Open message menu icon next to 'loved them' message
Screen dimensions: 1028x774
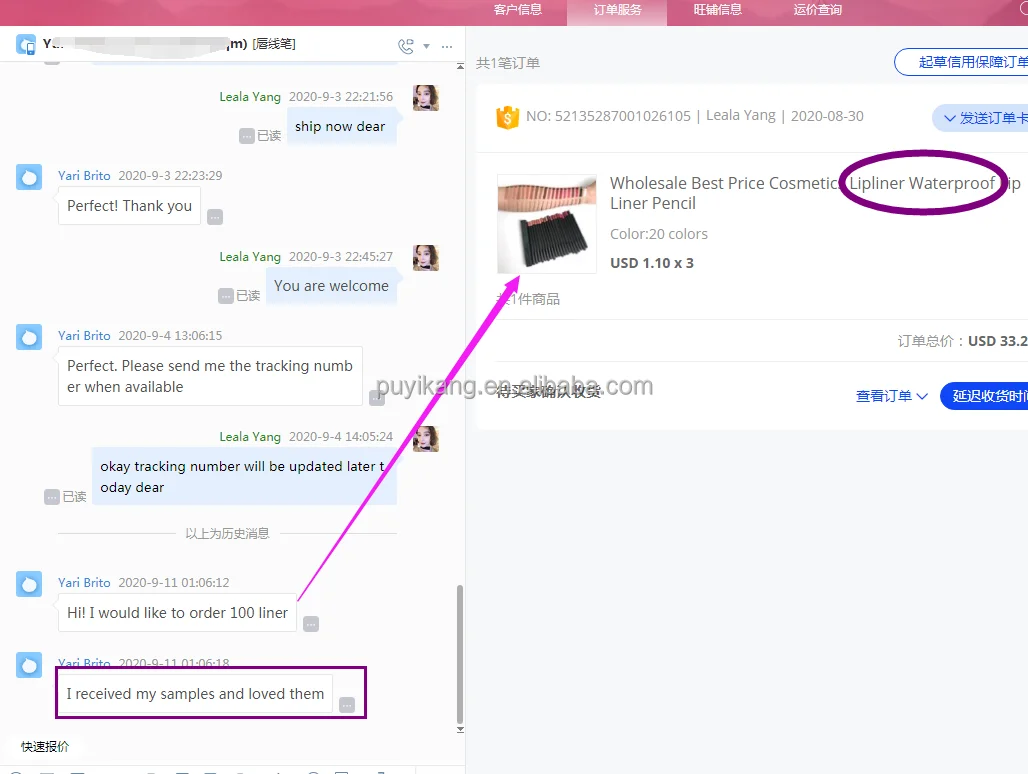(x=347, y=705)
